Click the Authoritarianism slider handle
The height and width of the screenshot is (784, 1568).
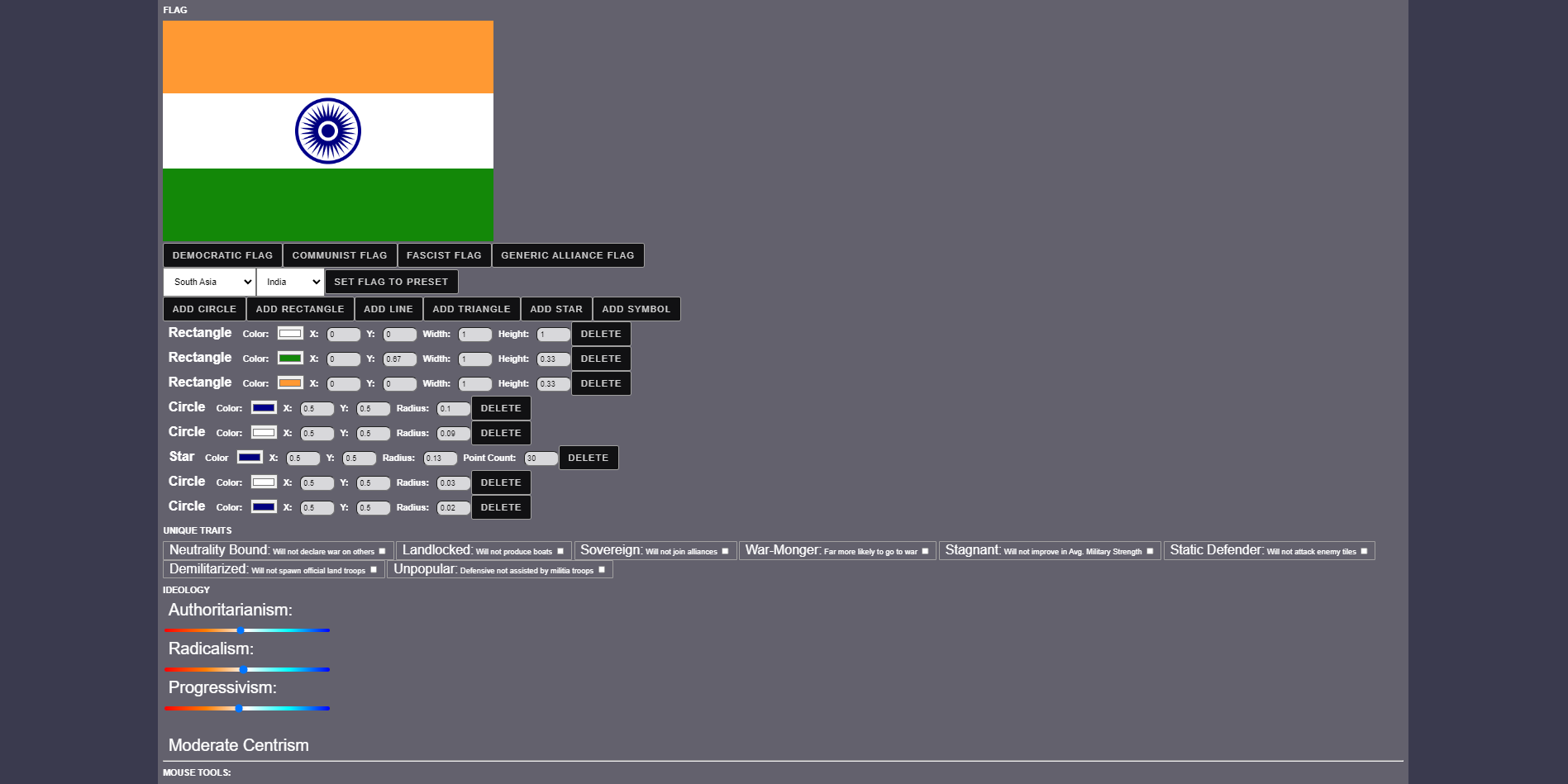coord(241,630)
